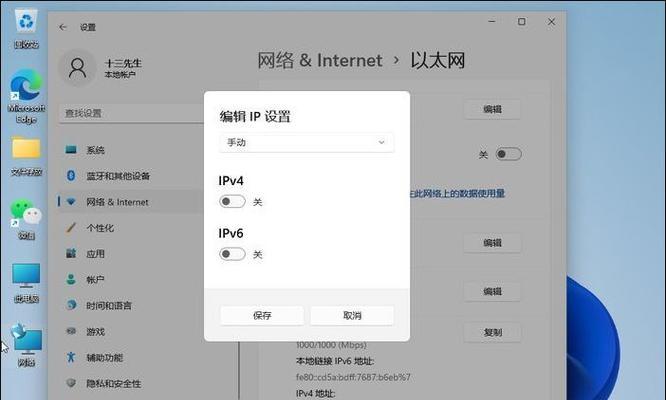Click the 查找设置 search field

[x=132, y=113]
